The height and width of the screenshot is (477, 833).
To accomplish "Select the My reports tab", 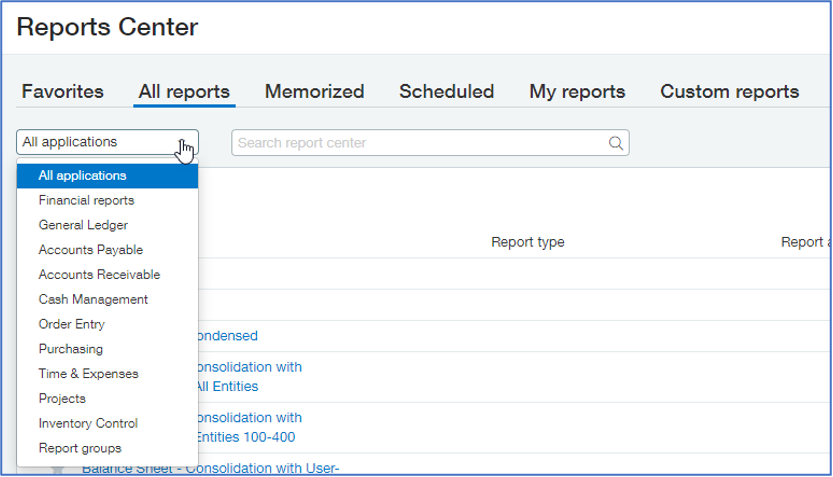I will [x=577, y=92].
